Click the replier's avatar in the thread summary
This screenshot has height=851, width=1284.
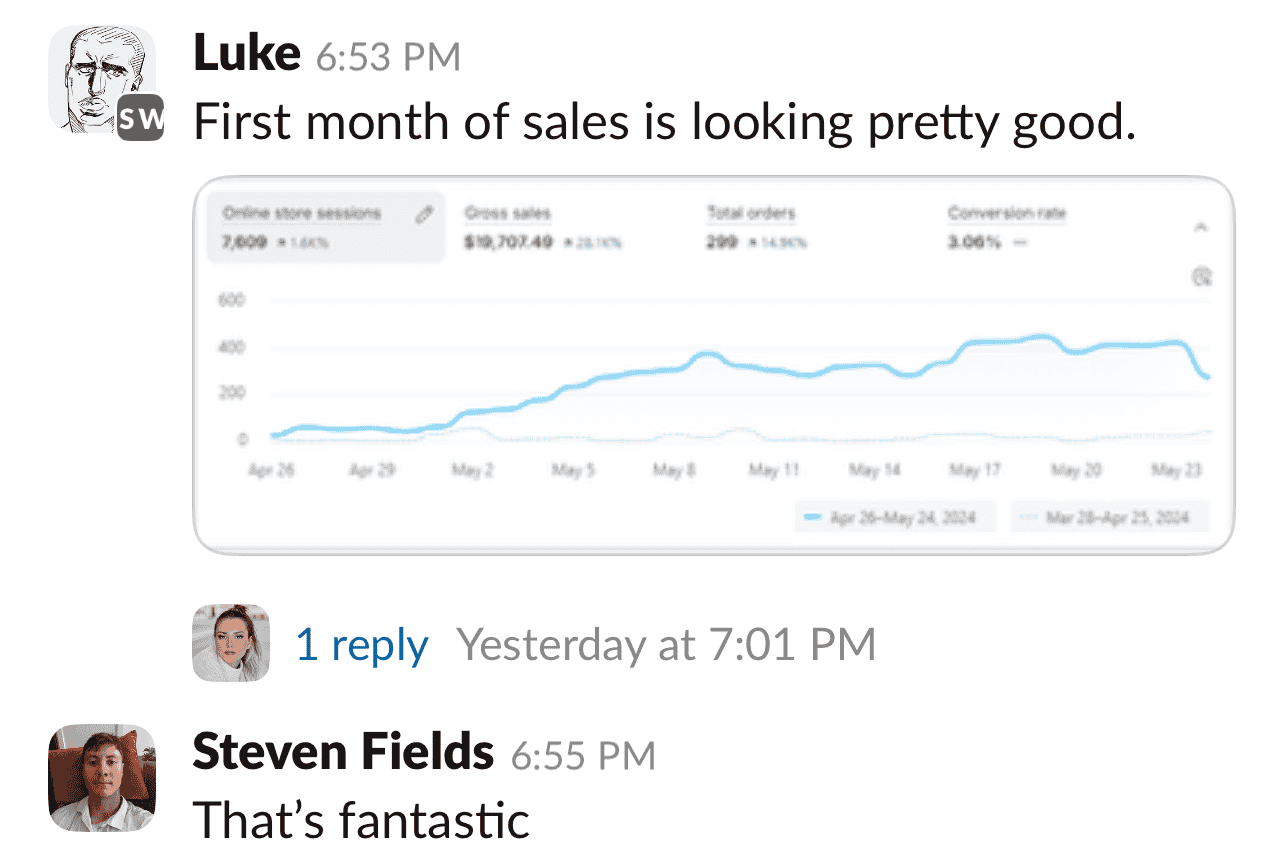click(x=231, y=643)
